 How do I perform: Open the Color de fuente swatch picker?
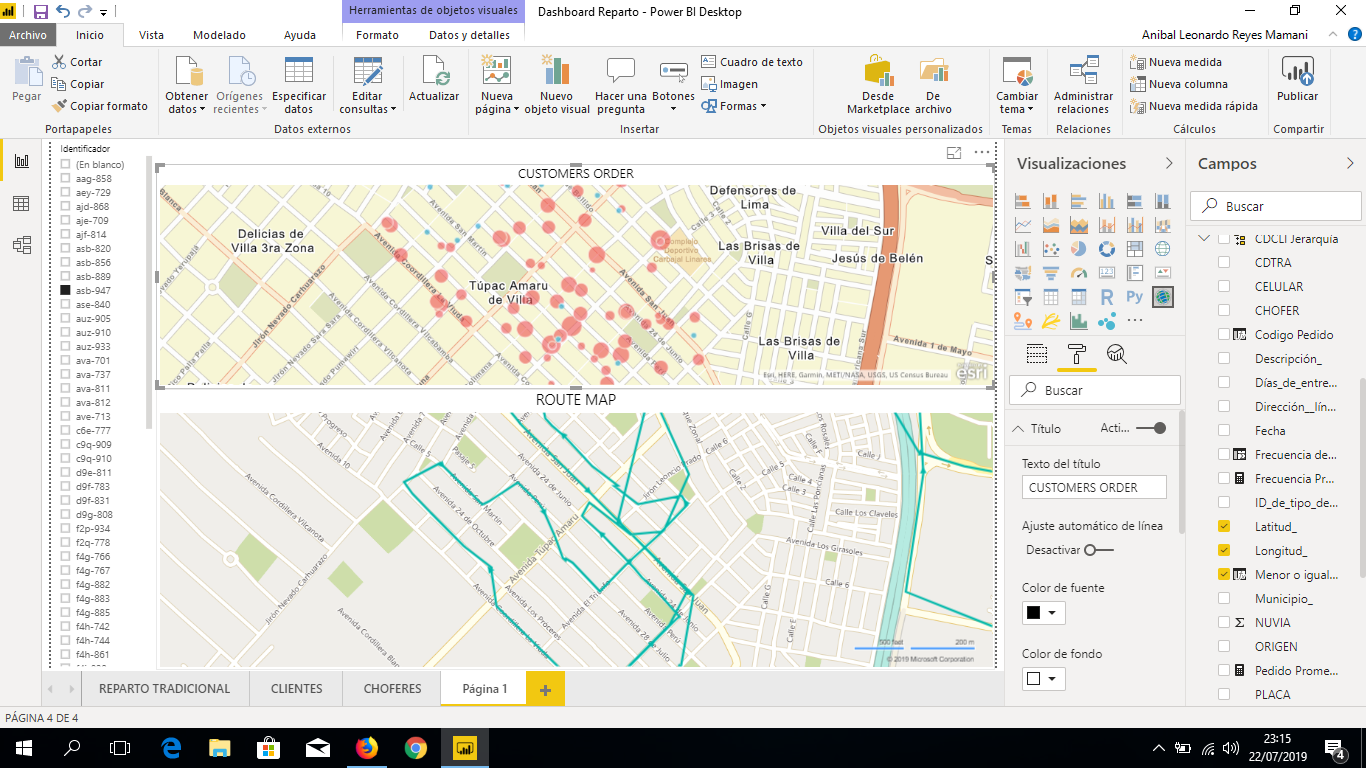[1043, 613]
